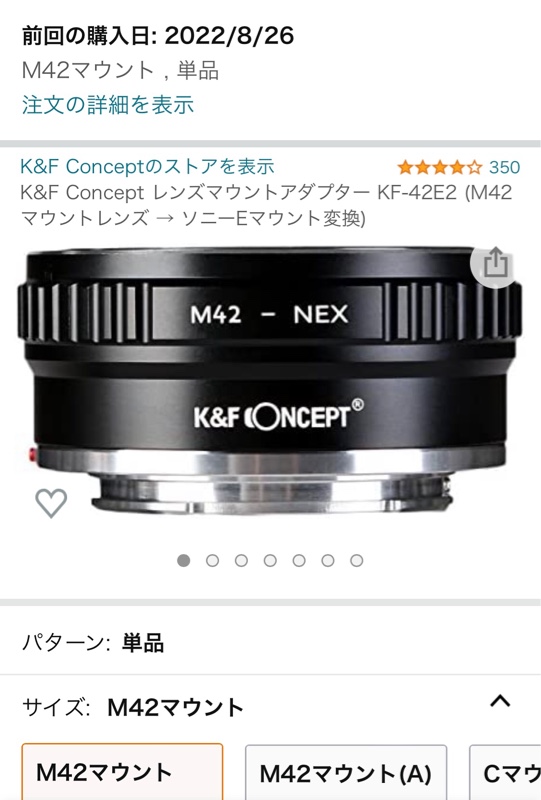Add product to wishlist with heart icon
Image resolution: width=541 pixels, height=800 pixels.
pyautogui.click(x=51, y=503)
